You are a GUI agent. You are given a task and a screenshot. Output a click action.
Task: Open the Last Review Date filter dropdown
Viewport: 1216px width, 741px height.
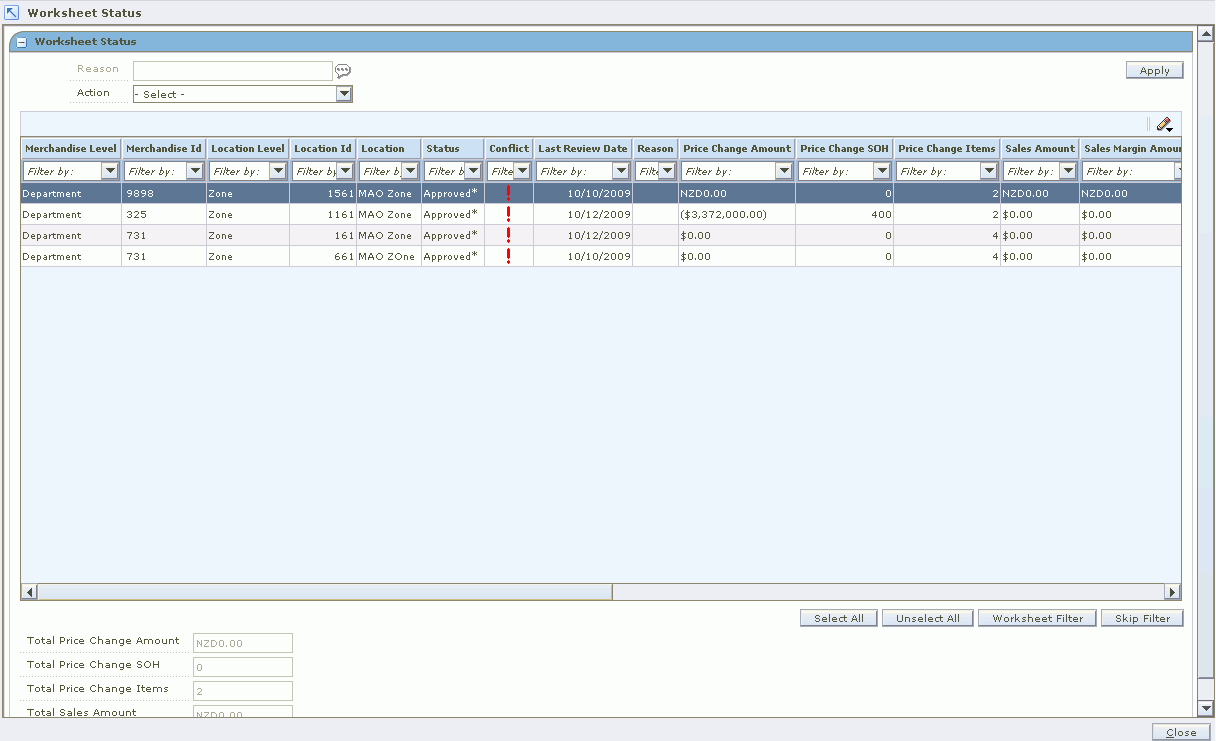621,171
